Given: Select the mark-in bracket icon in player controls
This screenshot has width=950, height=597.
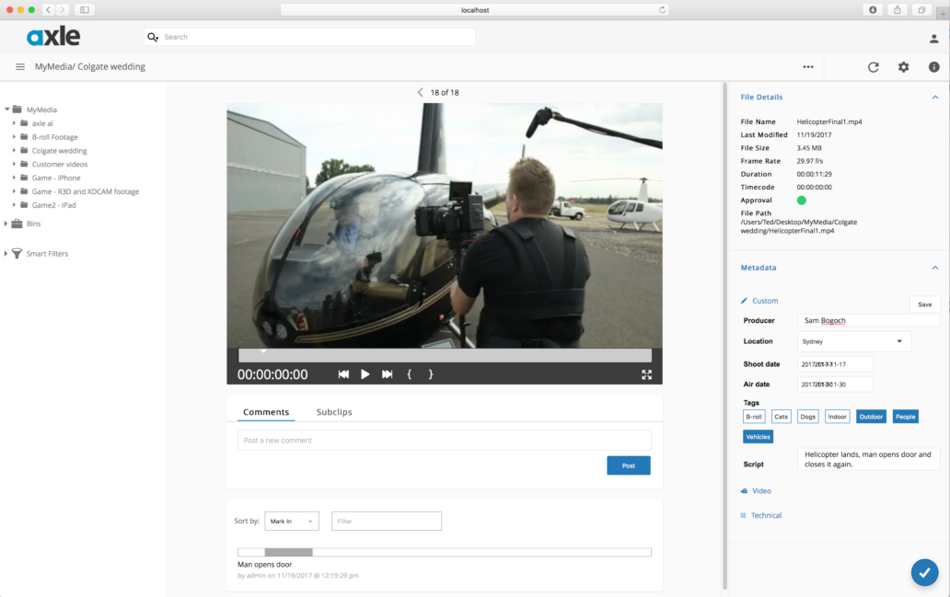Looking at the screenshot, I should pos(410,373).
